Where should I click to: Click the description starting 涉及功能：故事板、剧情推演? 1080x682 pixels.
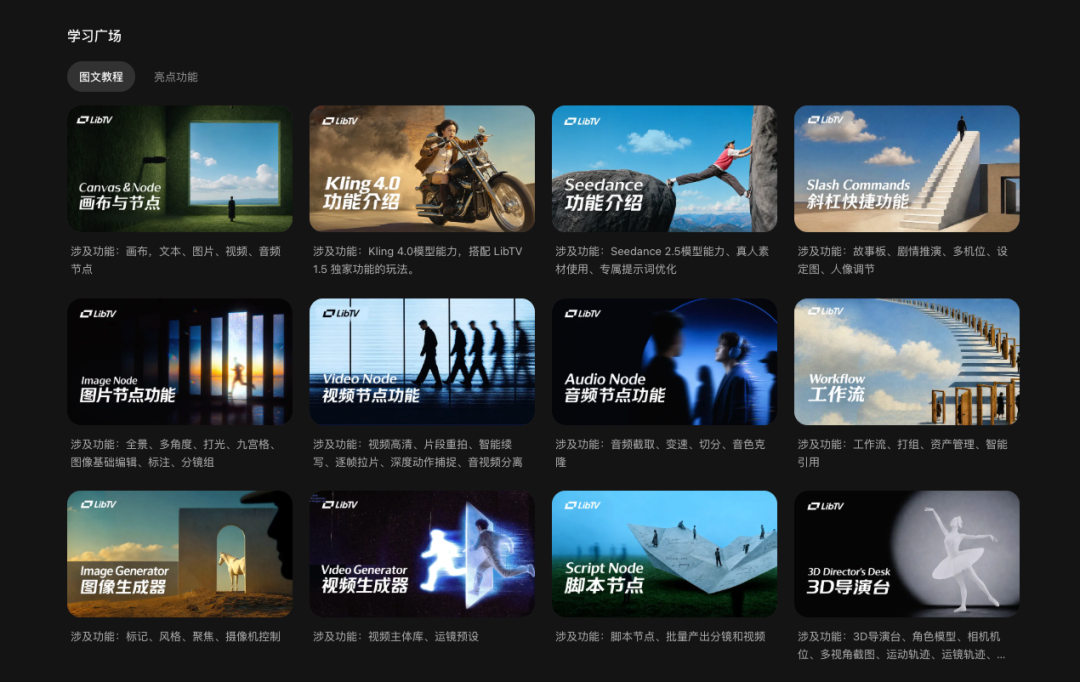pyautogui.click(x=903, y=260)
